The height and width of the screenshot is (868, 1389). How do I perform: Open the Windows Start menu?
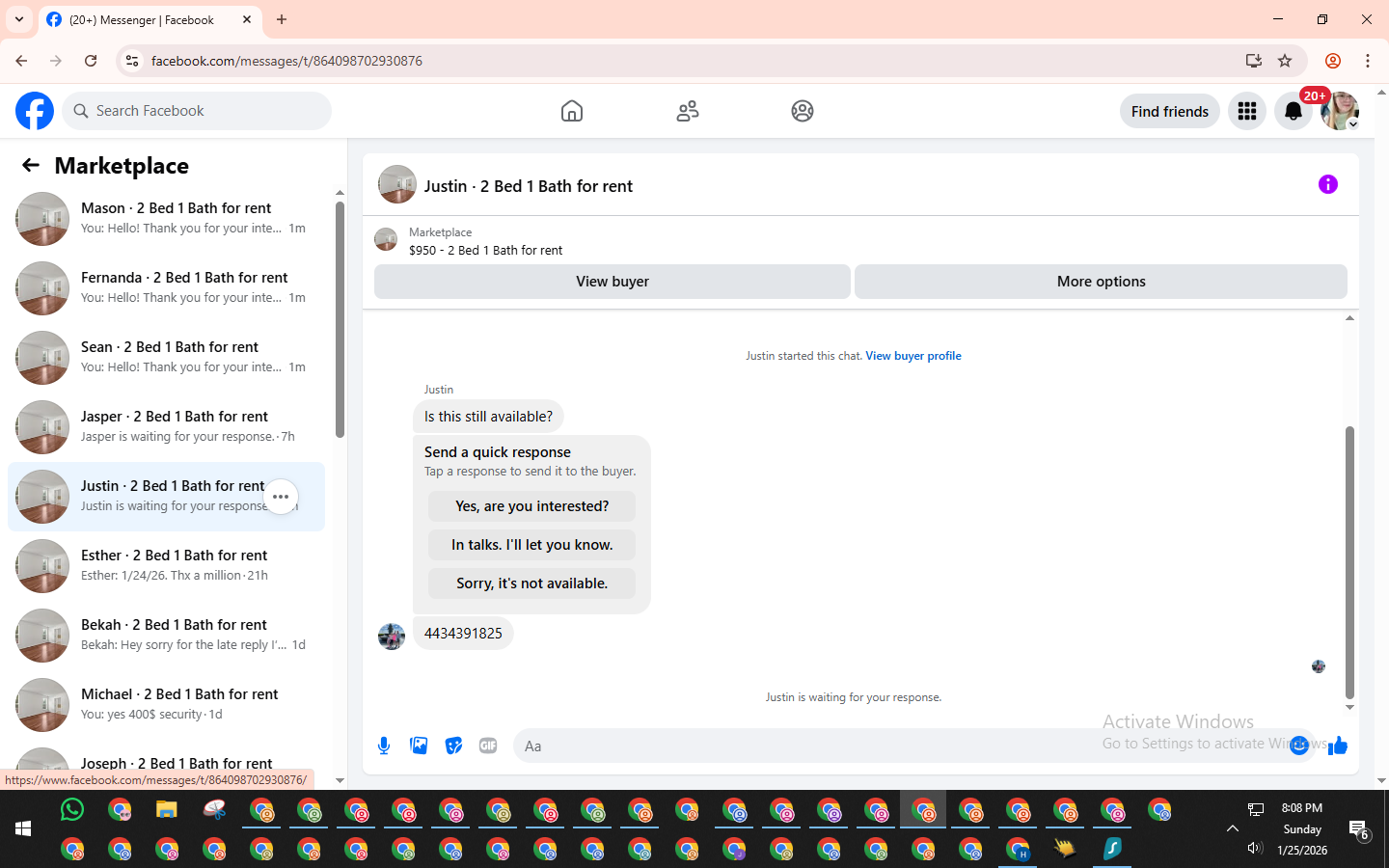pos(23,828)
